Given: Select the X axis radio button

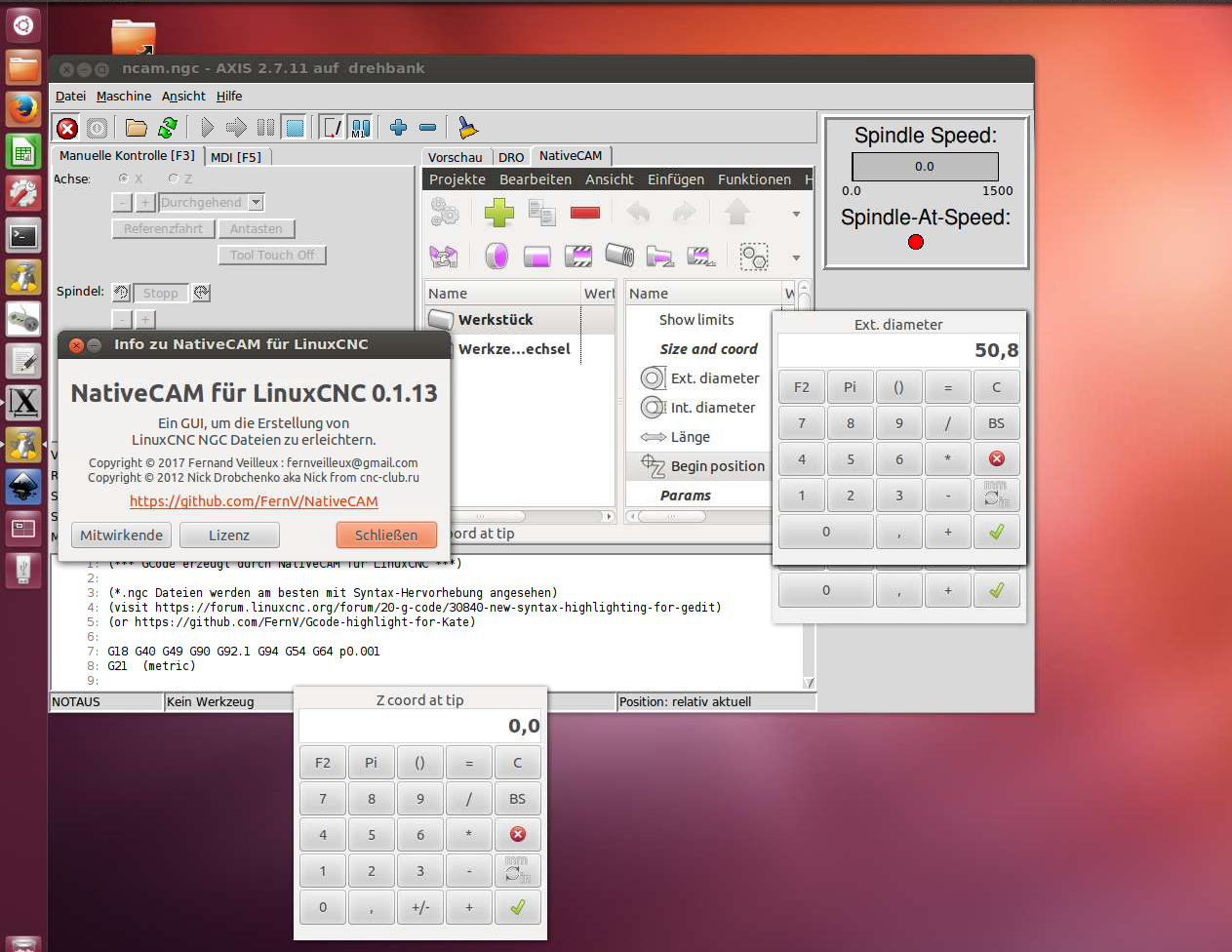Looking at the screenshot, I should [x=124, y=178].
